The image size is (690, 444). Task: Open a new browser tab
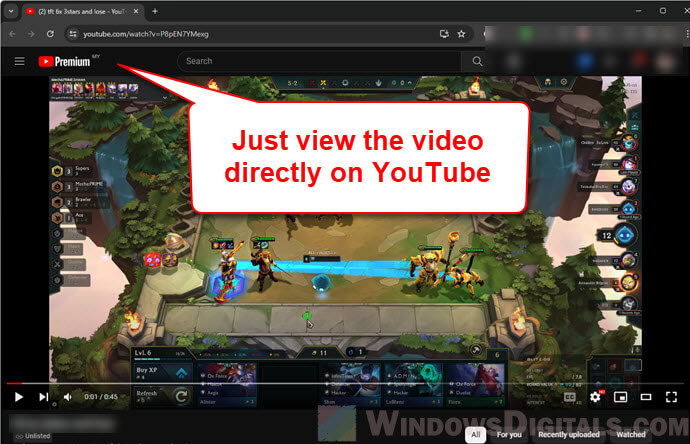click(x=154, y=11)
